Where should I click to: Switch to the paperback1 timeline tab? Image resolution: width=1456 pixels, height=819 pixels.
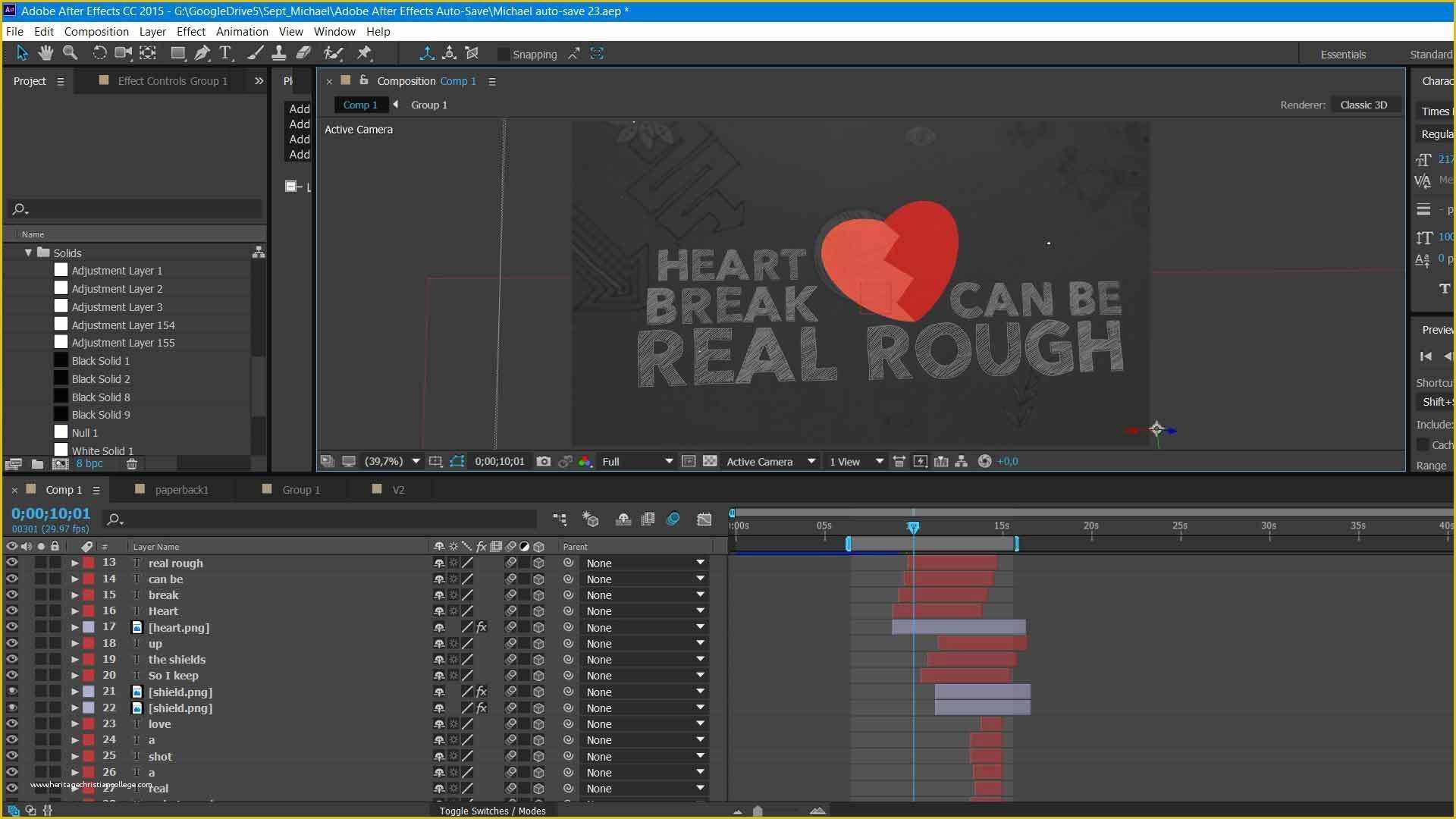click(x=181, y=490)
